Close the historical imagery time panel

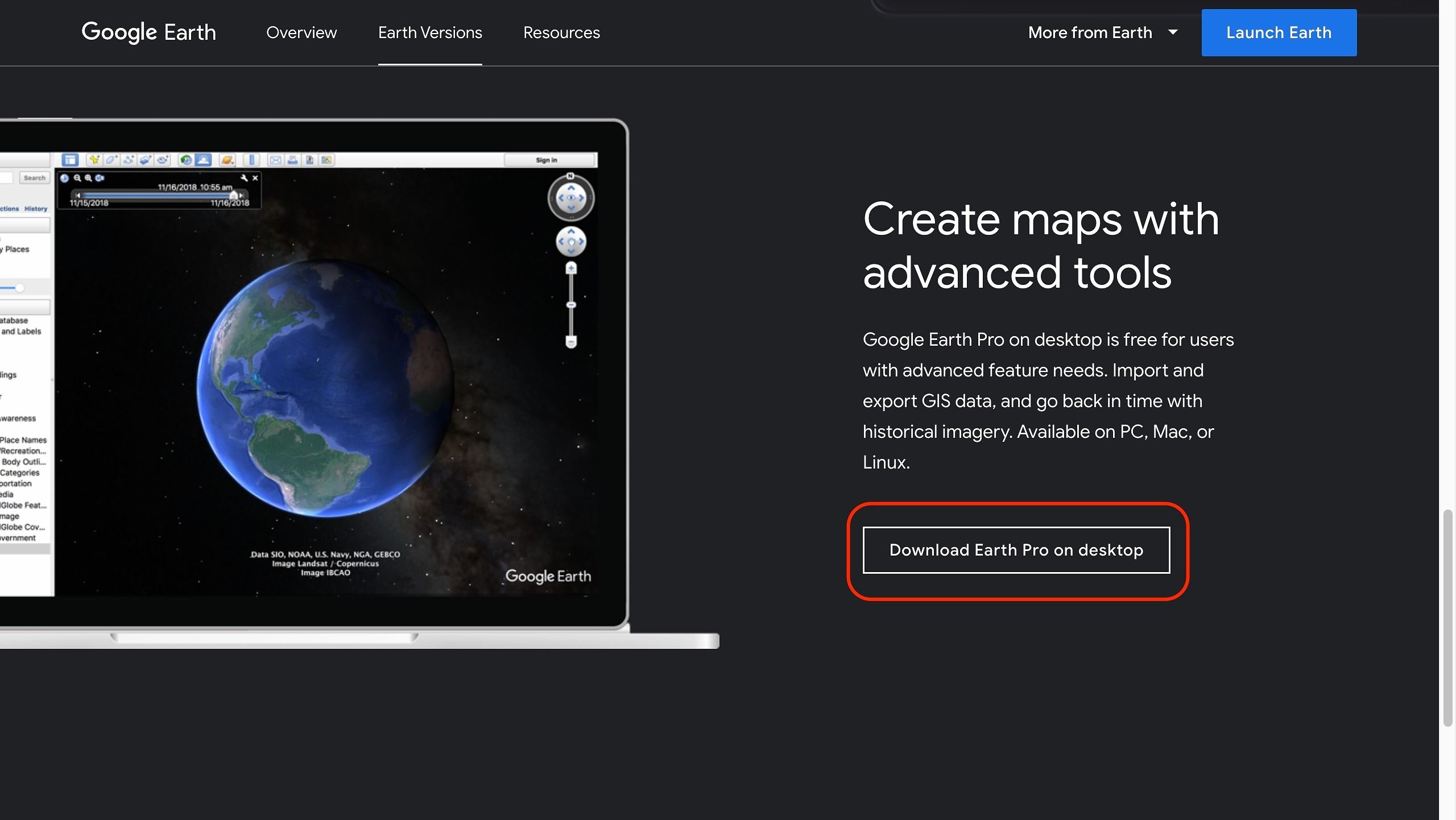255,178
